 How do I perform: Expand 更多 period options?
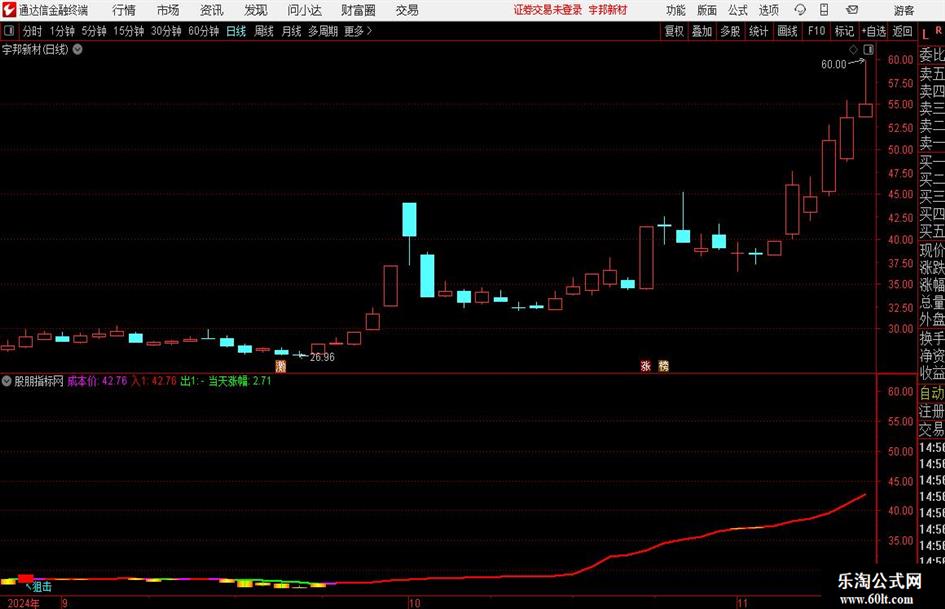[x=358, y=31]
